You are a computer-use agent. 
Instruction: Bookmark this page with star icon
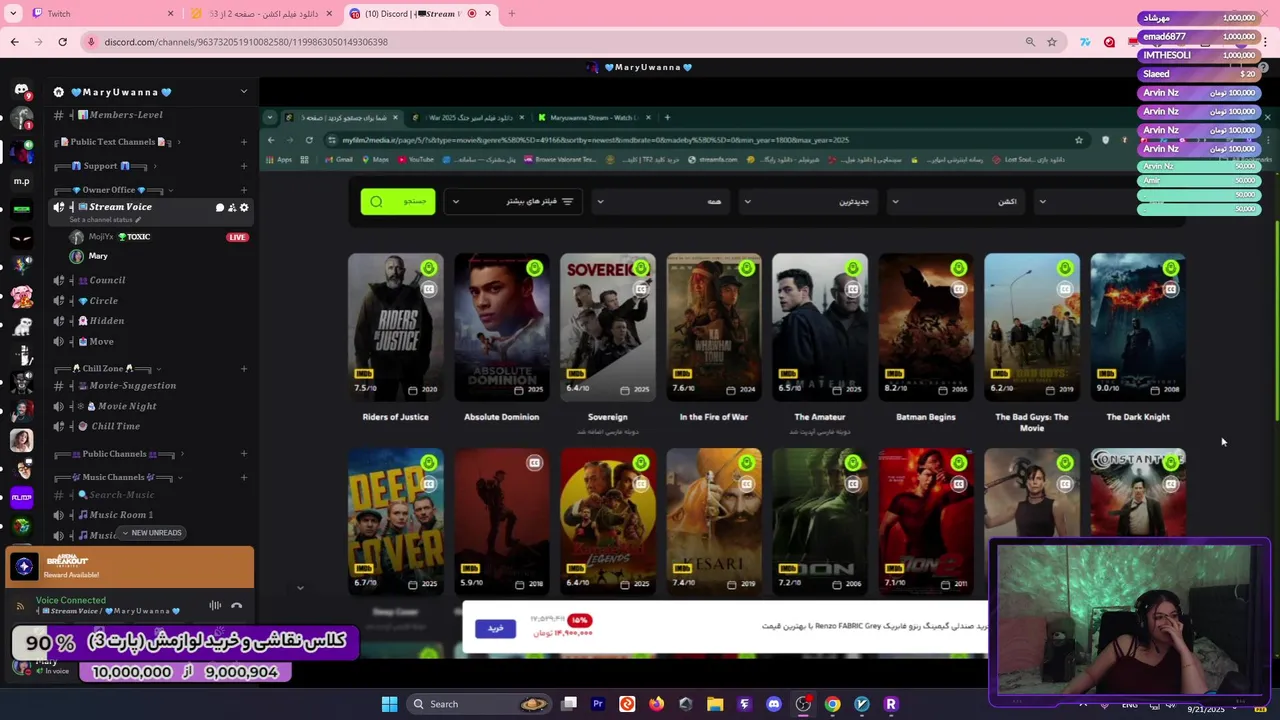click(x=1052, y=42)
